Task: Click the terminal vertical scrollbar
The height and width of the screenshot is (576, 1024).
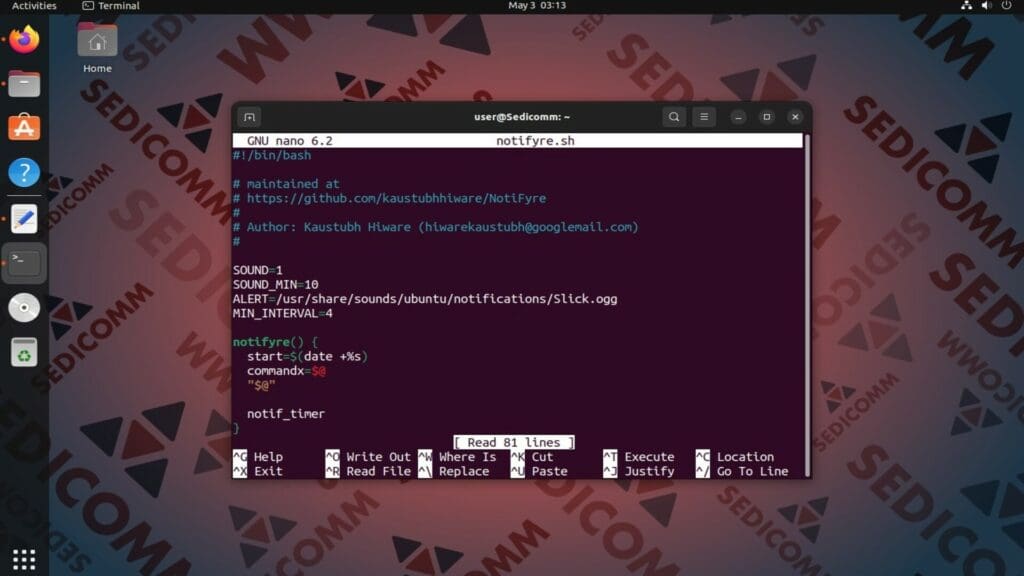Action: 807,306
